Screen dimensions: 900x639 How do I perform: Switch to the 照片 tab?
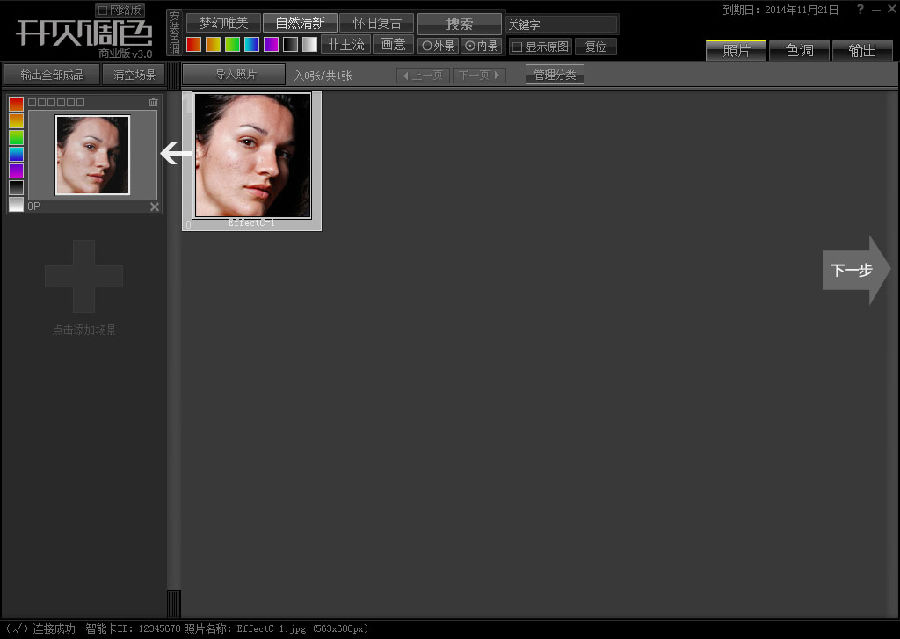coord(736,51)
